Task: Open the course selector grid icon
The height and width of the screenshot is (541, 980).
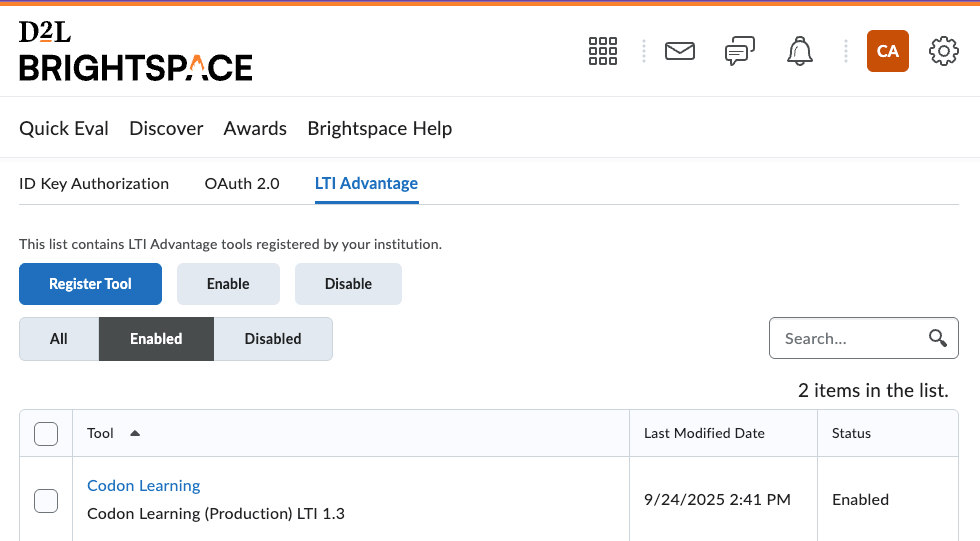Action: pyautogui.click(x=602, y=51)
